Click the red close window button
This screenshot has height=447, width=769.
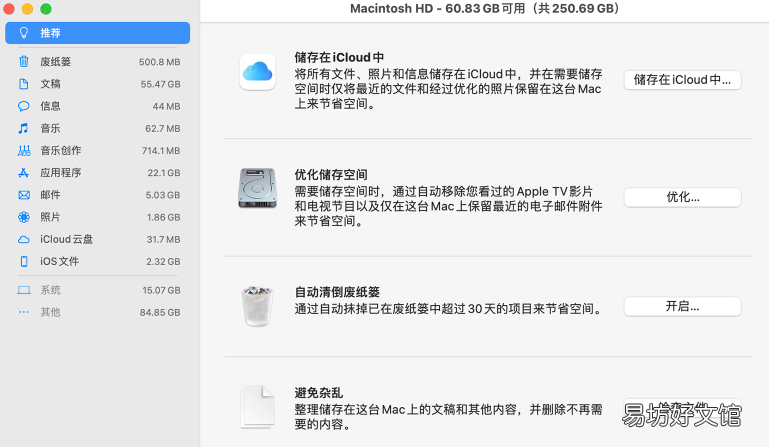[9, 9]
